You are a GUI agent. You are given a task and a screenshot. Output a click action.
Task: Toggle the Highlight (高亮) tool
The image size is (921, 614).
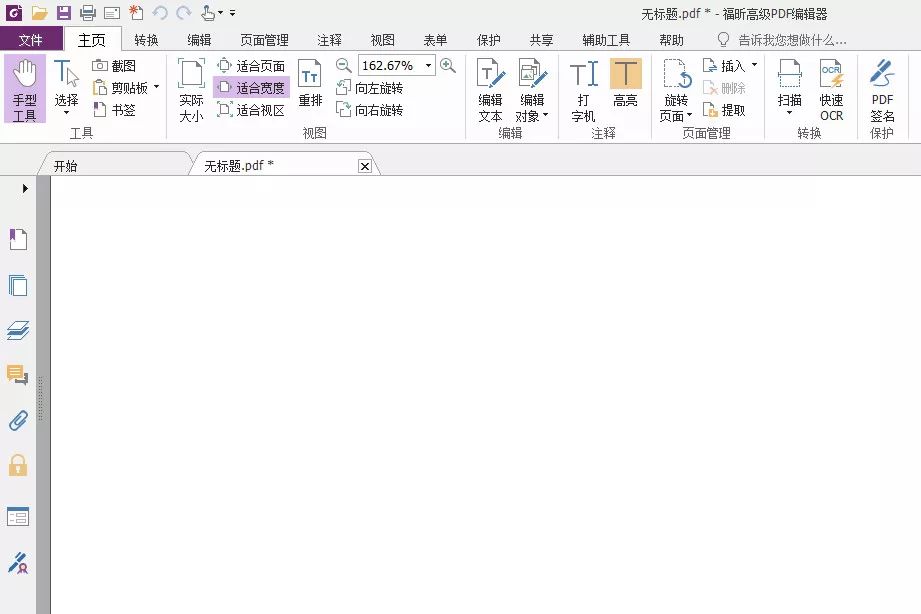[626, 82]
